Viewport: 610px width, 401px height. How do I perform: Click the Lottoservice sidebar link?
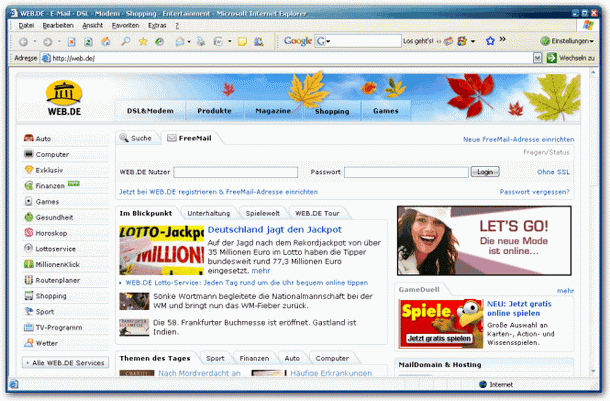[56, 249]
